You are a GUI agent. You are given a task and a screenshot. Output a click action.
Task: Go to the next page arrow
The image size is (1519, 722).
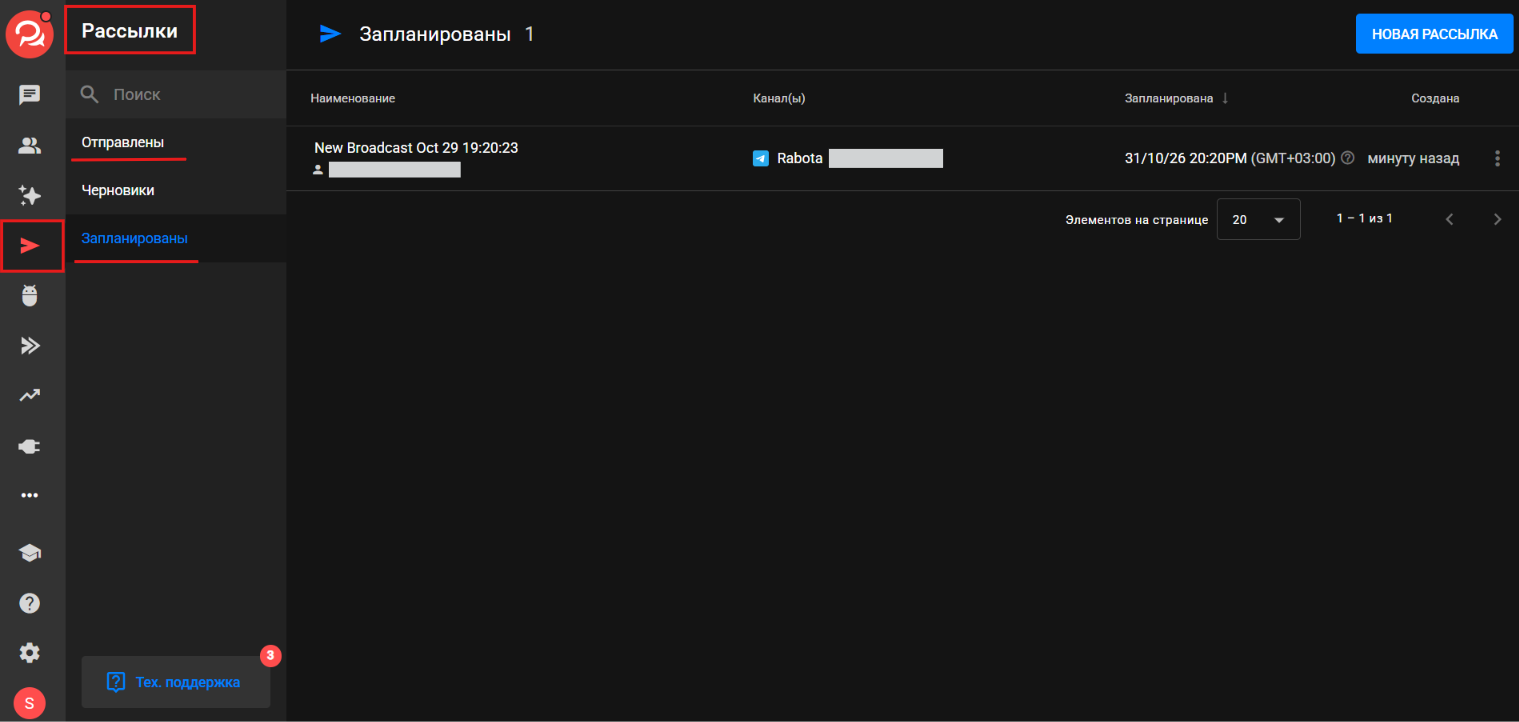point(1497,219)
